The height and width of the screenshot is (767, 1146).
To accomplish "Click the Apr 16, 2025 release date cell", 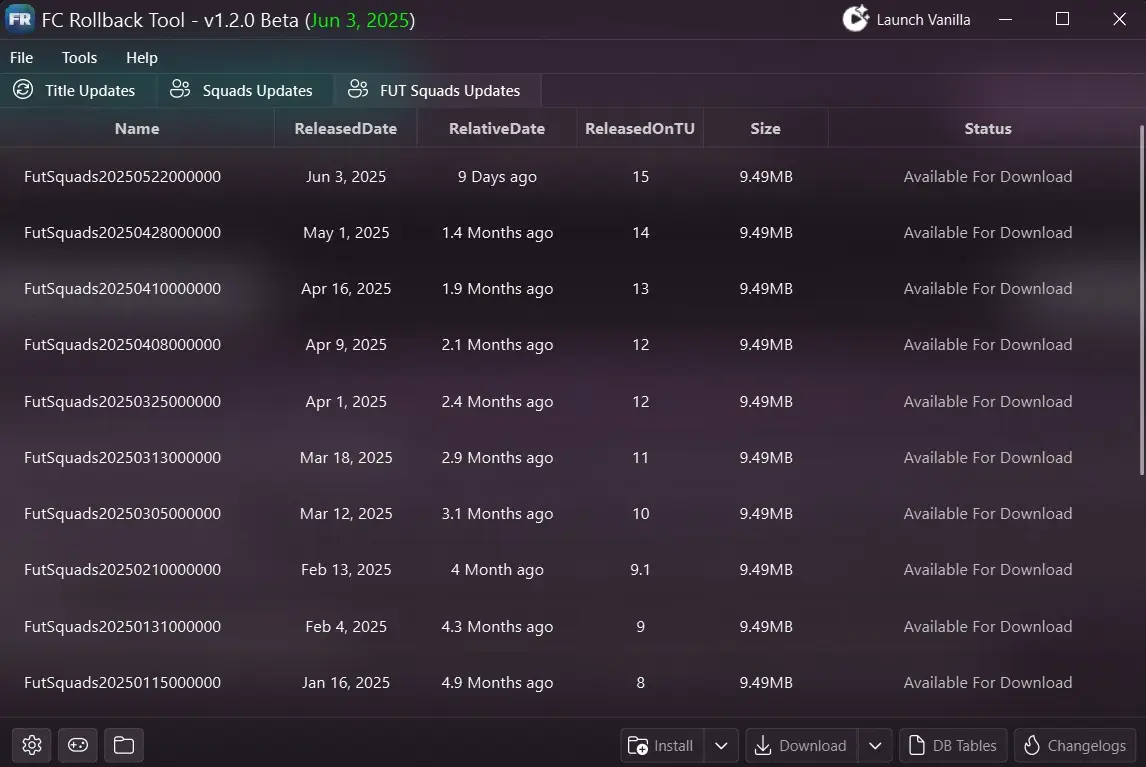I will point(346,289).
